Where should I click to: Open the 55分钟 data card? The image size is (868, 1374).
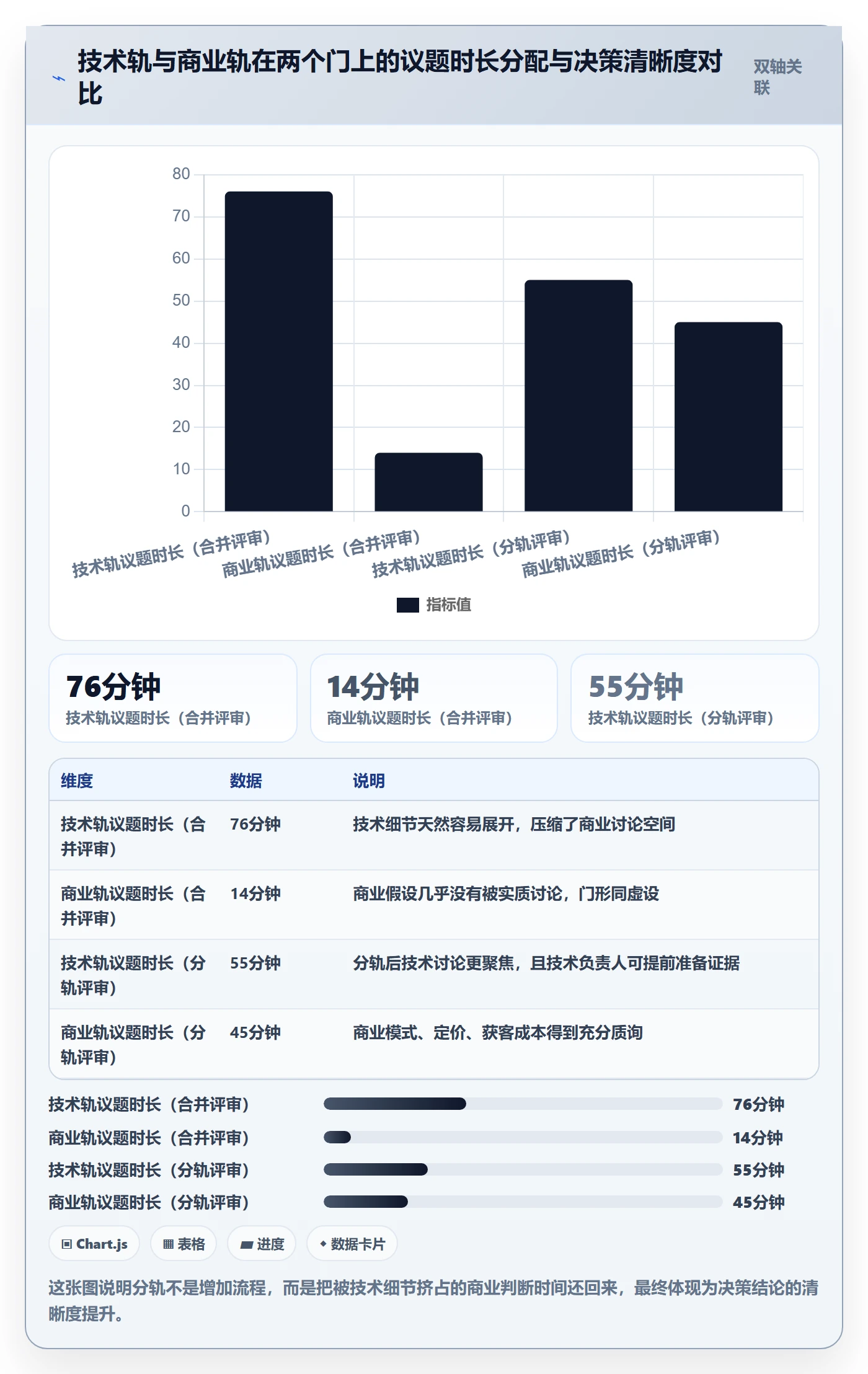695,698
